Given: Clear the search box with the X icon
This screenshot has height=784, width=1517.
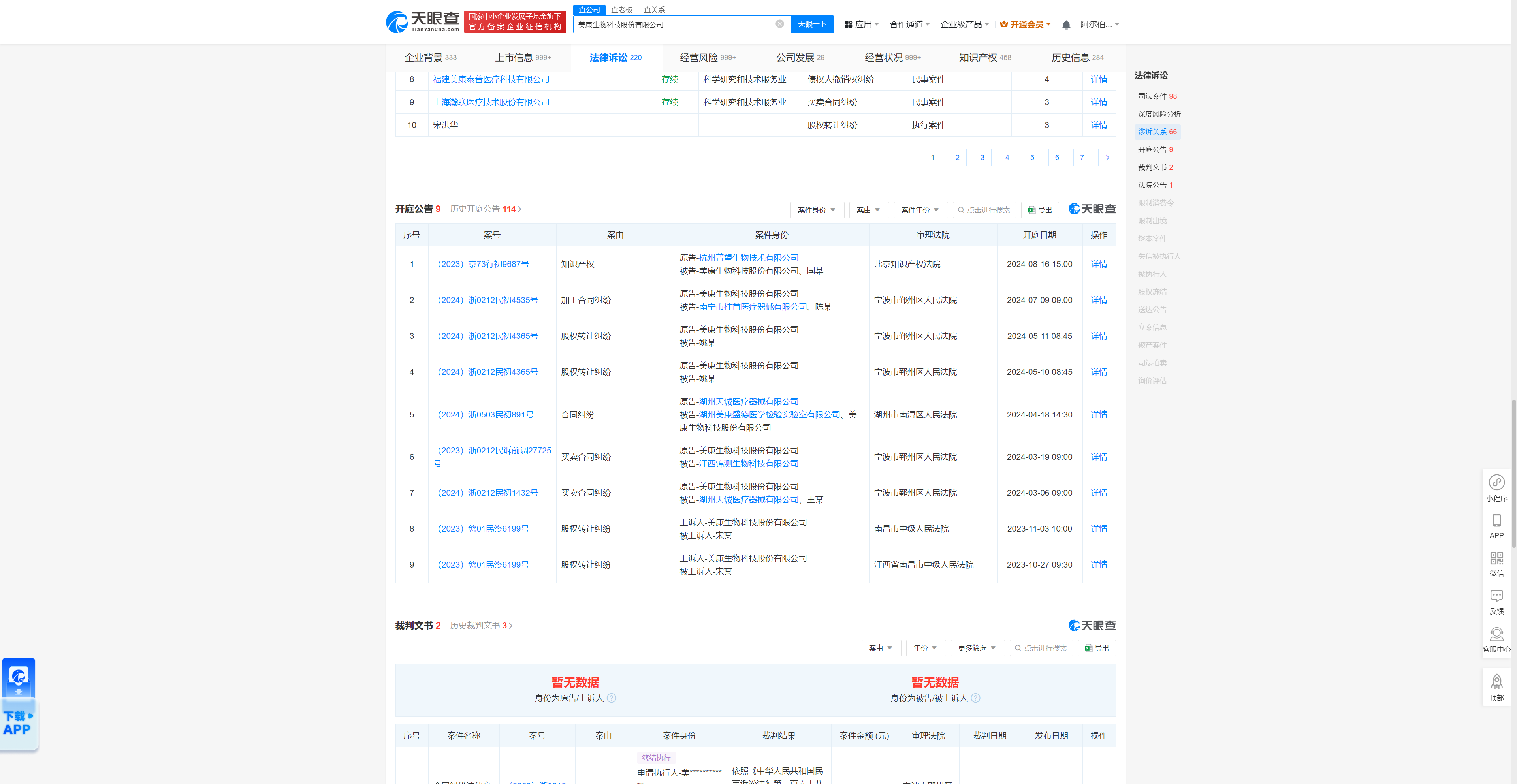Looking at the screenshot, I should pos(780,24).
